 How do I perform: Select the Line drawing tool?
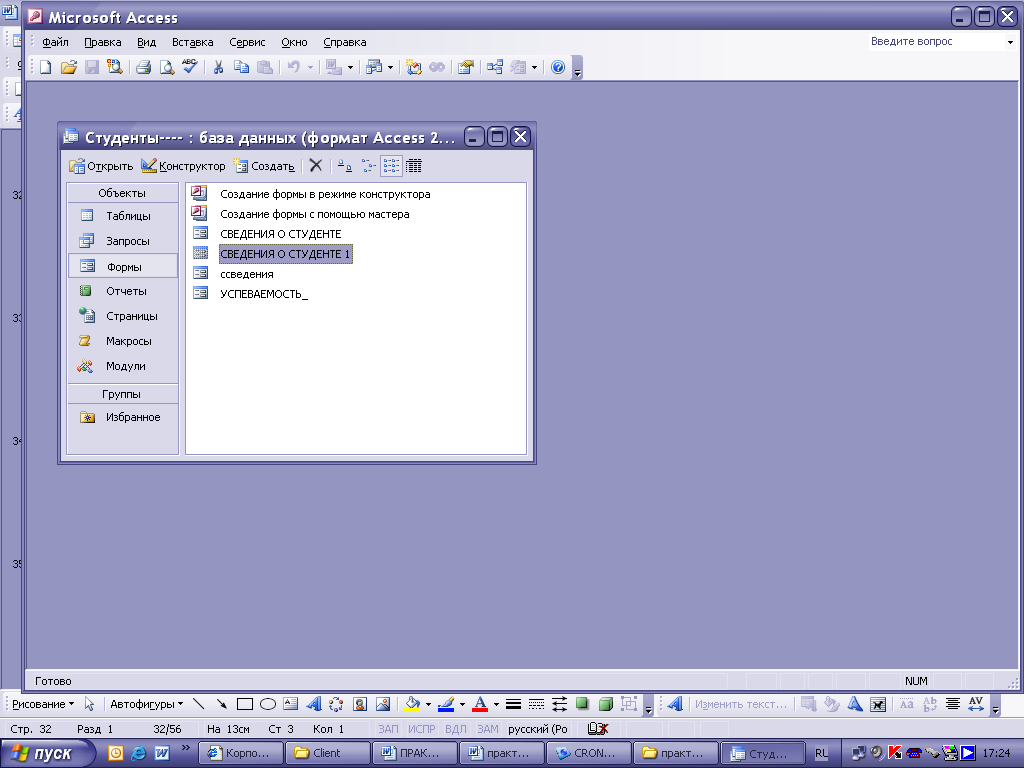click(199, 704)
